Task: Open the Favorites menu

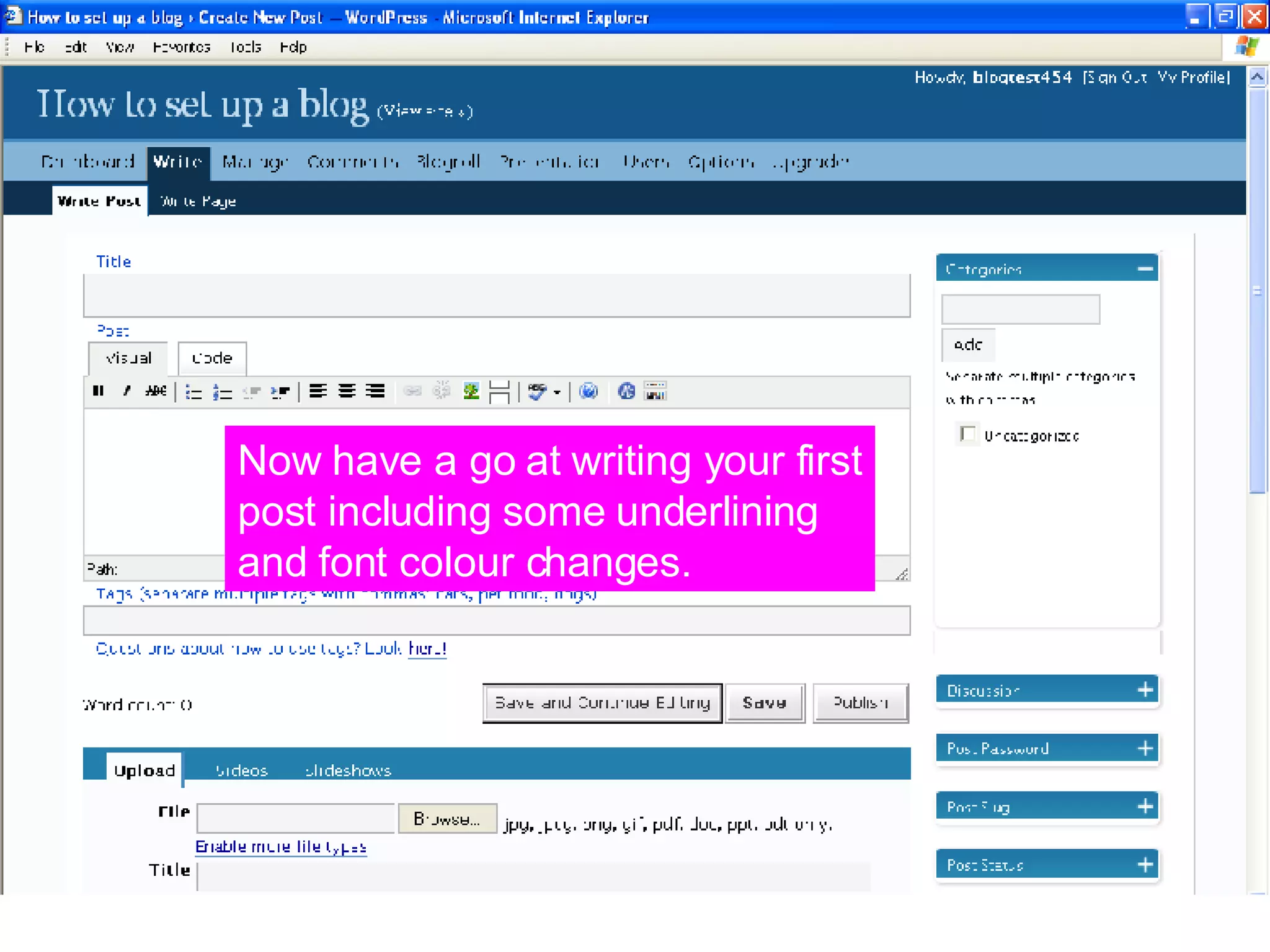Action: (x=182, y=47)
